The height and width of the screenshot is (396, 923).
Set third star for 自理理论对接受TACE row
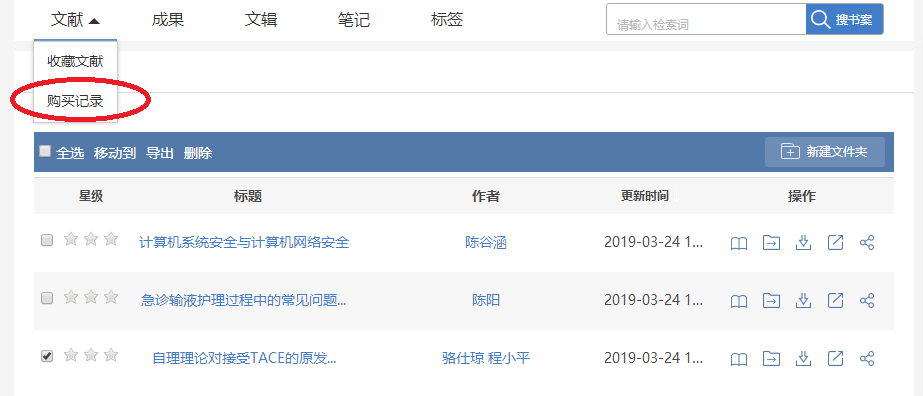[x=111, y=355]
